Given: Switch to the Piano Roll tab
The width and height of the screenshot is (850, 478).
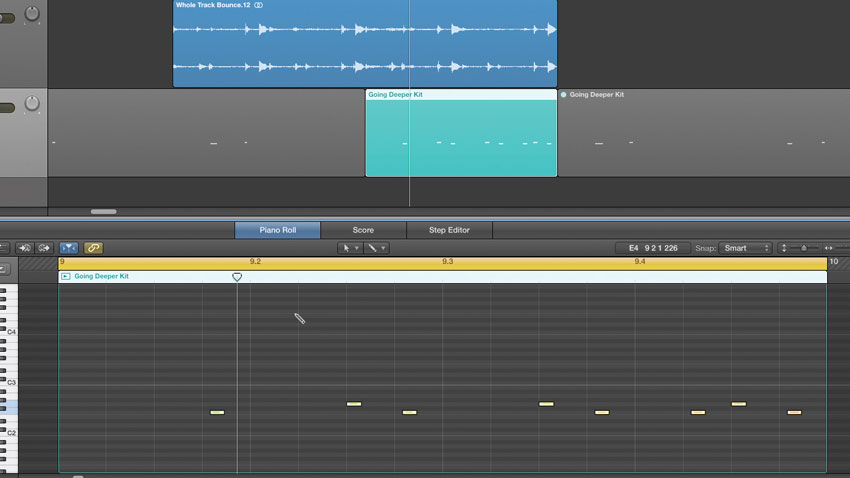Looking at the screenshot, I should pyautogui.click(x=278, y=230).
